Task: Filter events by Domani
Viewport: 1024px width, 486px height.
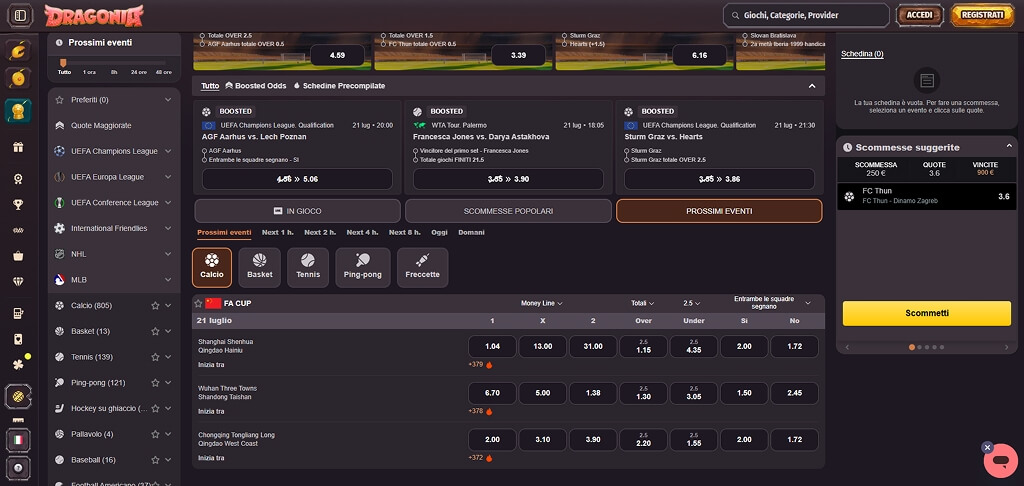Action: [x=472, y=233]
